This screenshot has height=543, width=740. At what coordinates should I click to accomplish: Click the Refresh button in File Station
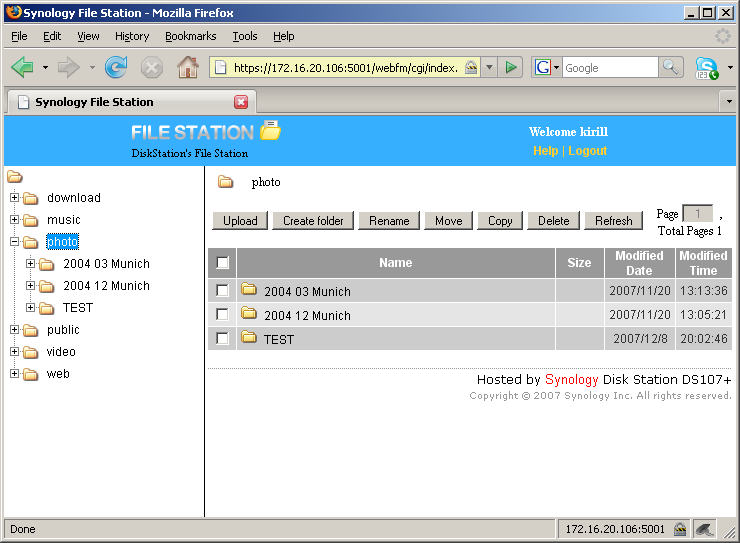tap(614, 221)
